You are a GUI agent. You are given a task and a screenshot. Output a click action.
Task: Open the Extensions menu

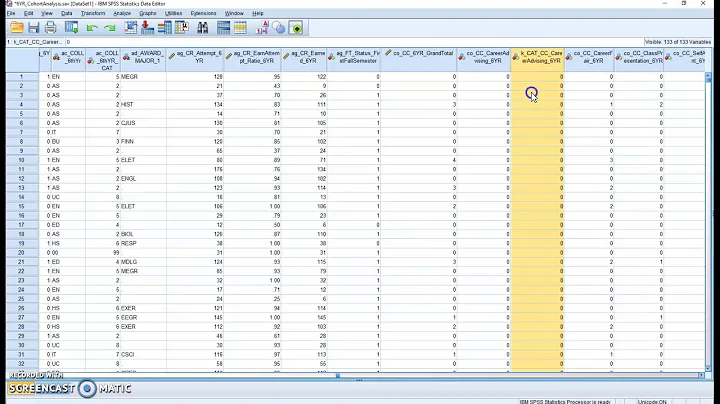[x=203, y=13]
